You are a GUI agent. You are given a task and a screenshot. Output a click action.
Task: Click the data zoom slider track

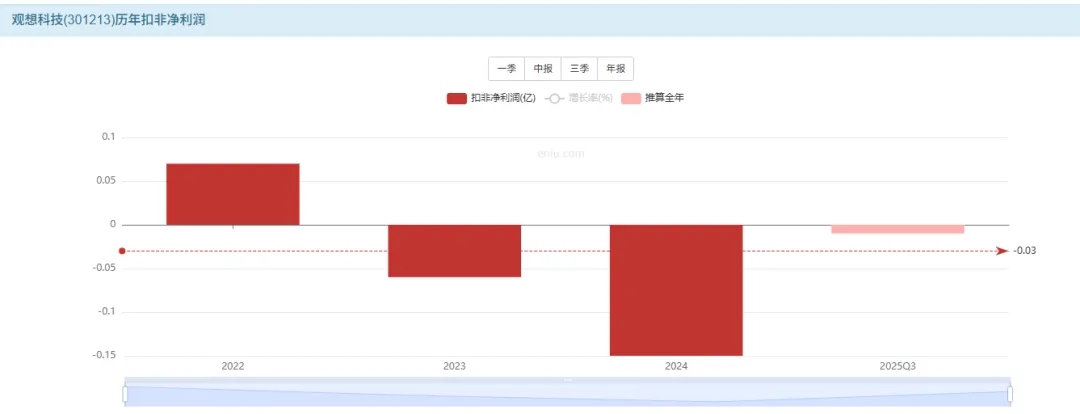tap(568, 394)
